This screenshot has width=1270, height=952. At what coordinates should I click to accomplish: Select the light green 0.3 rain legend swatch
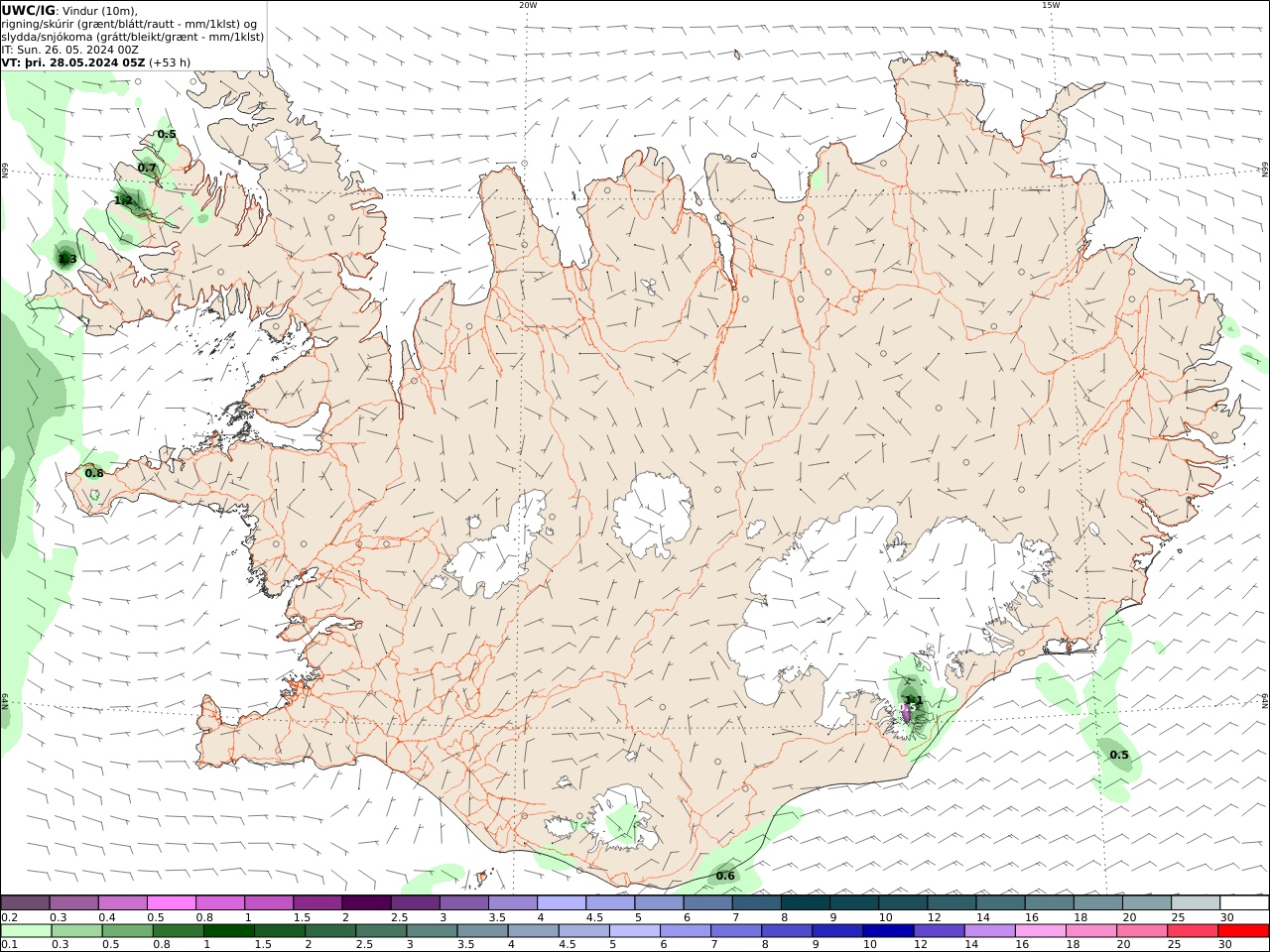pos(76,931)
